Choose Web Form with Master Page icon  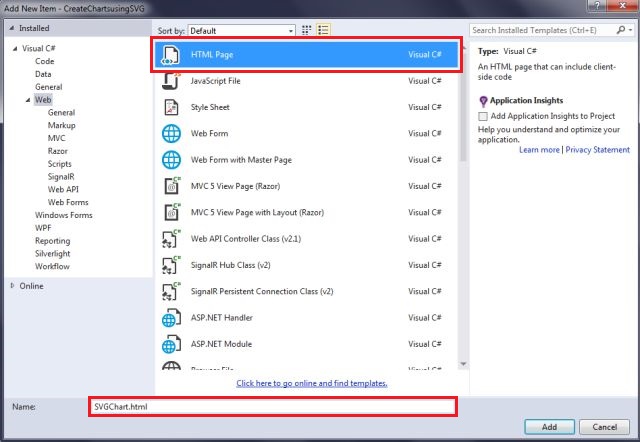click(x=171, y=160)
